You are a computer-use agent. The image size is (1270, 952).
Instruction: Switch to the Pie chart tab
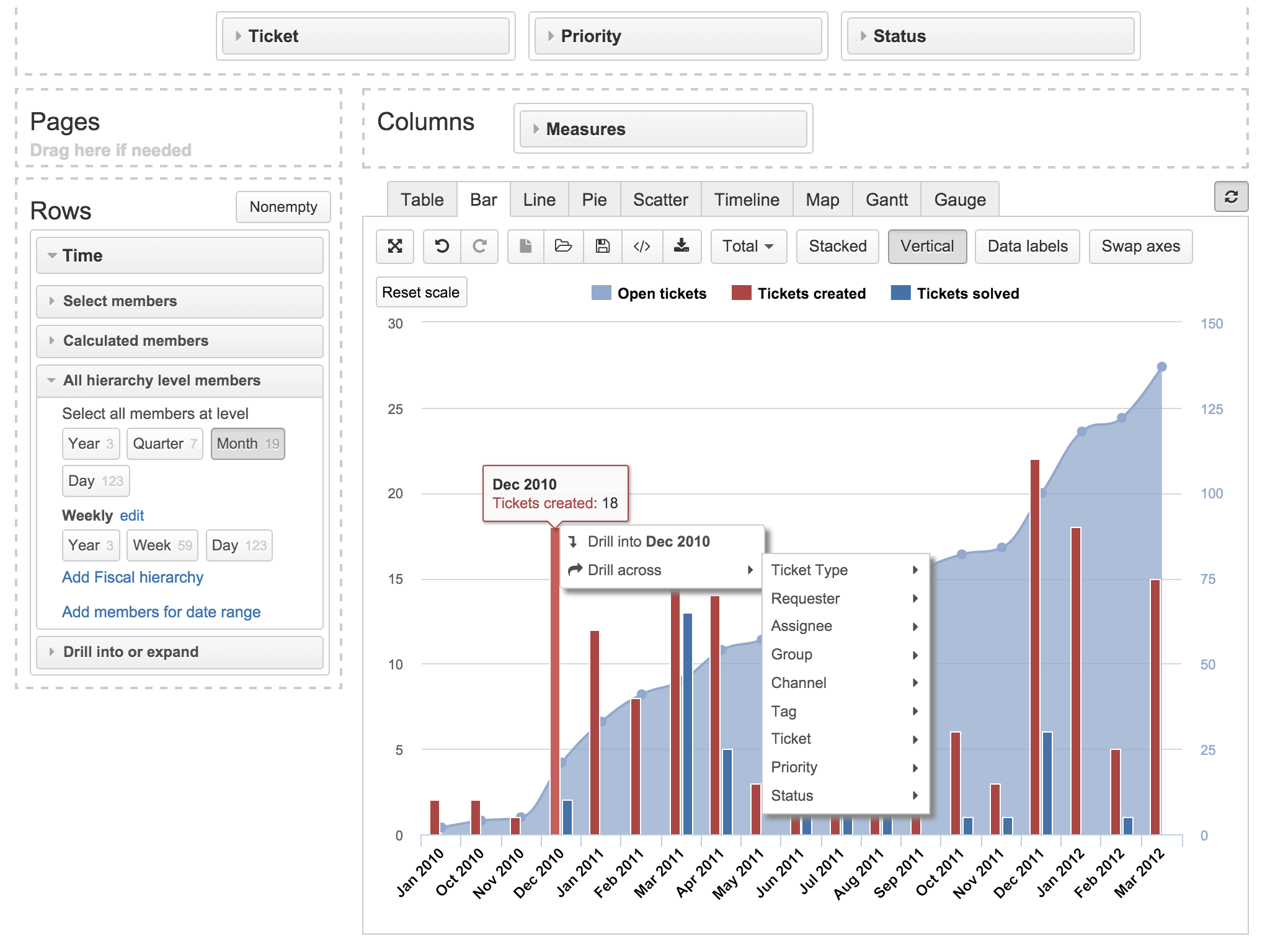coord(593,199)
